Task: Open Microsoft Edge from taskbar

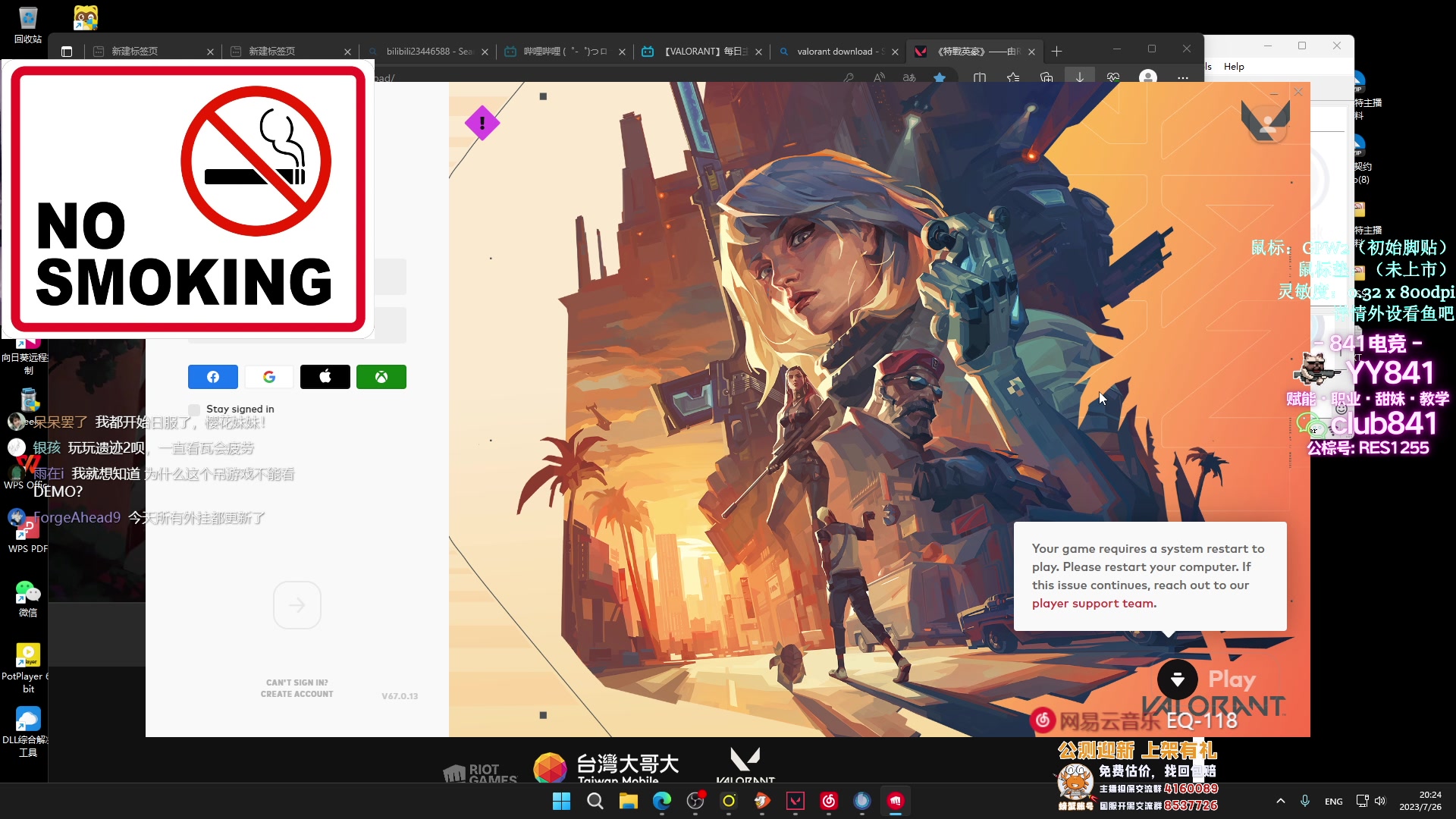Action: click(x=662, y=802)
